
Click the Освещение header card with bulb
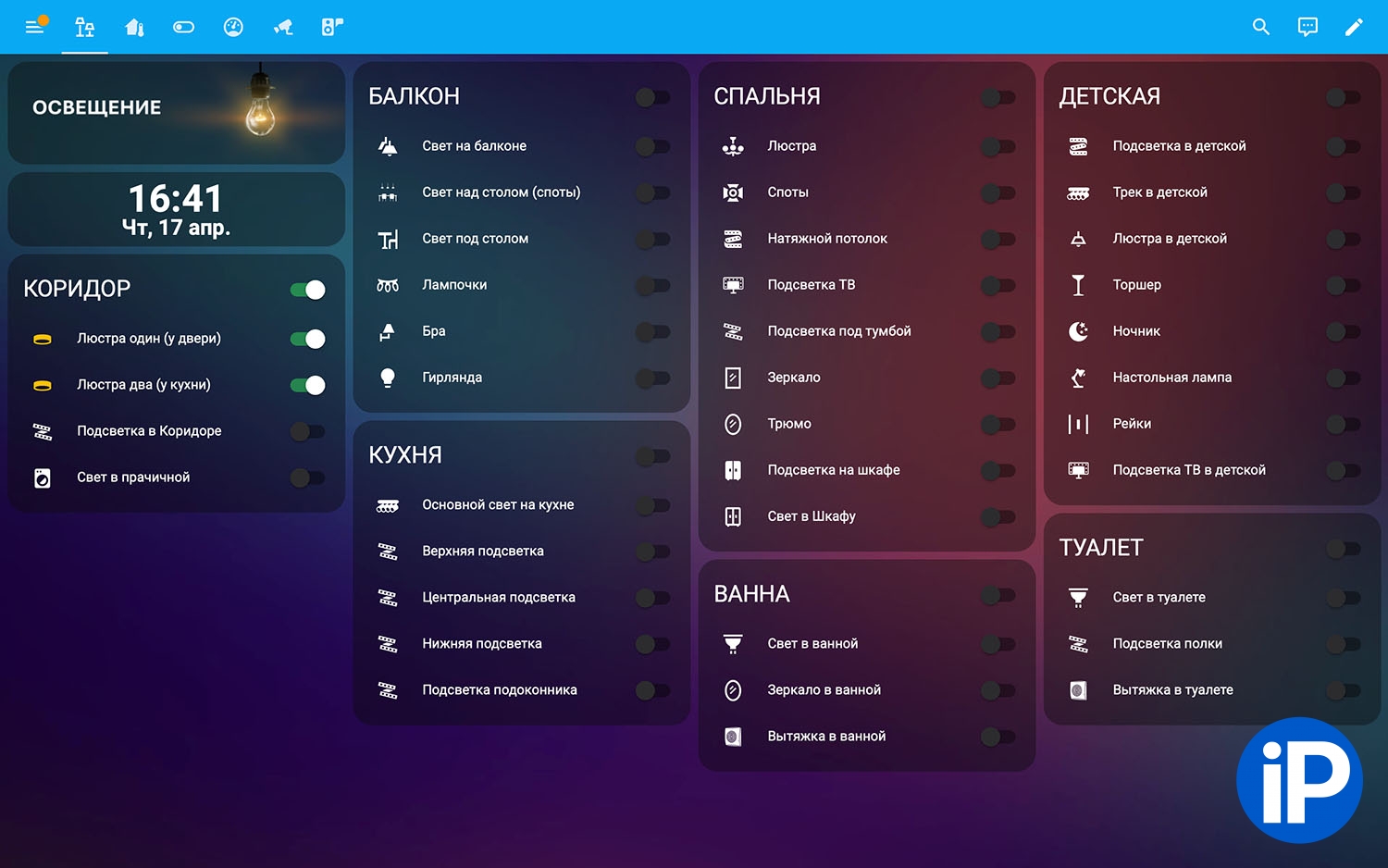(176, 113)
